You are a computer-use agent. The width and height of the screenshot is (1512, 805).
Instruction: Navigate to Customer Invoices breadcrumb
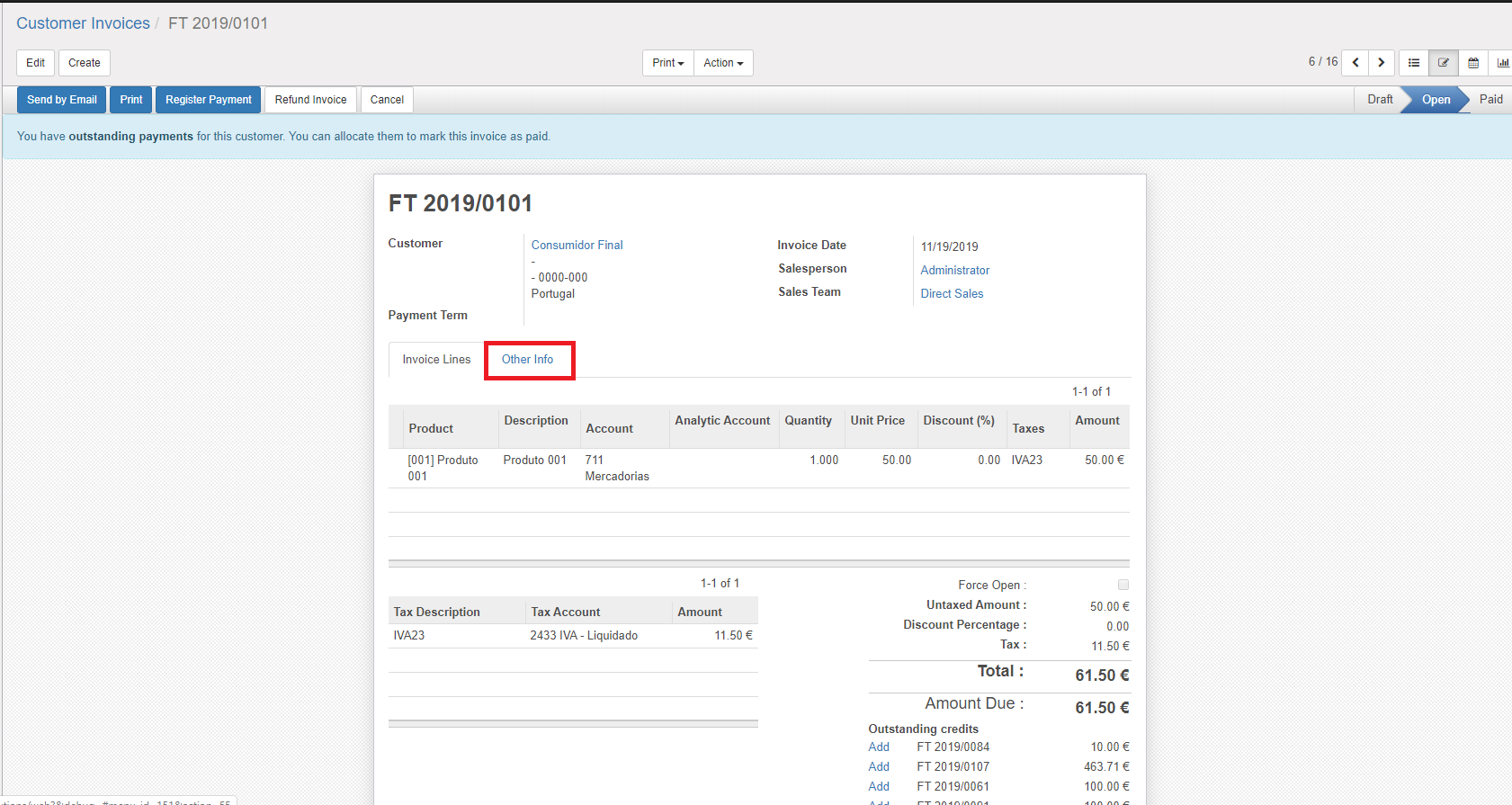(x=83, y=23)
